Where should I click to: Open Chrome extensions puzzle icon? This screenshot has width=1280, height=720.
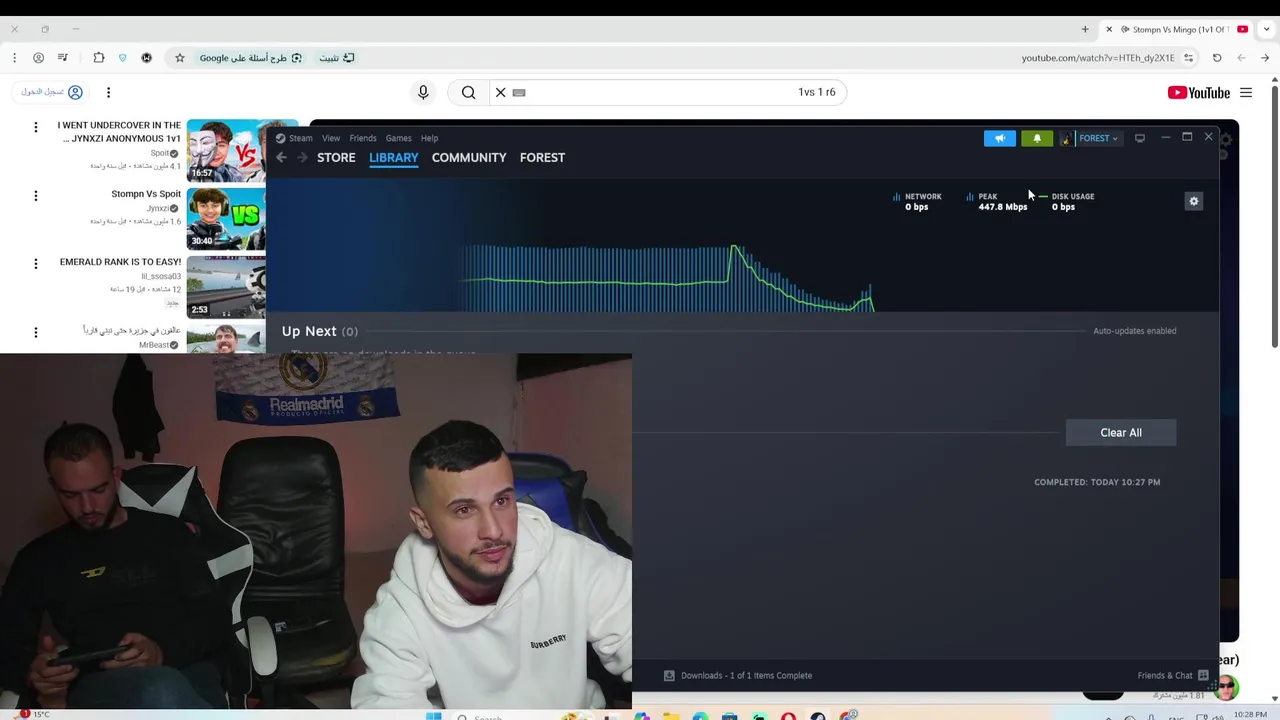pos(98,58)
